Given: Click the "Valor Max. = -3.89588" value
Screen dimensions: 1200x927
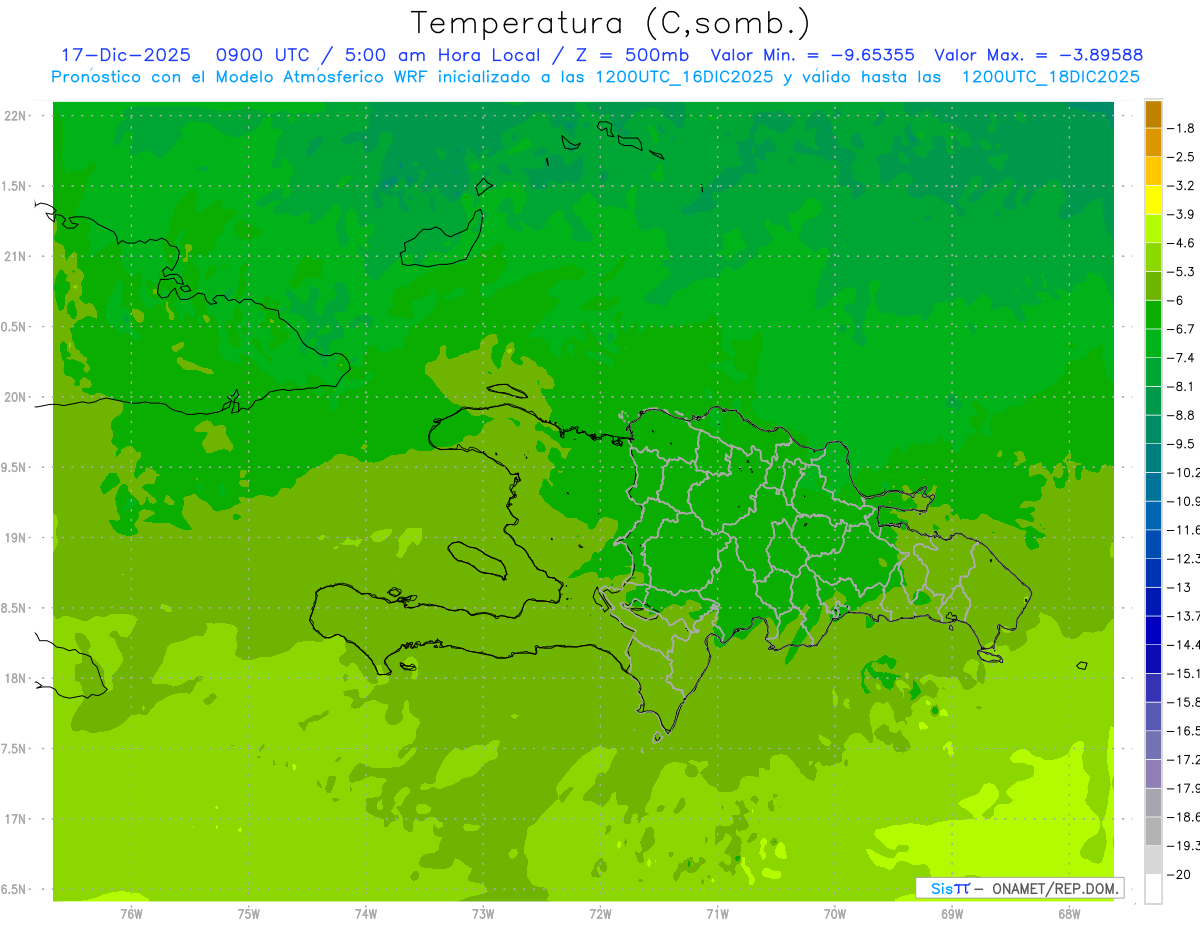Looking at the screenshot, I should 1038,55.
